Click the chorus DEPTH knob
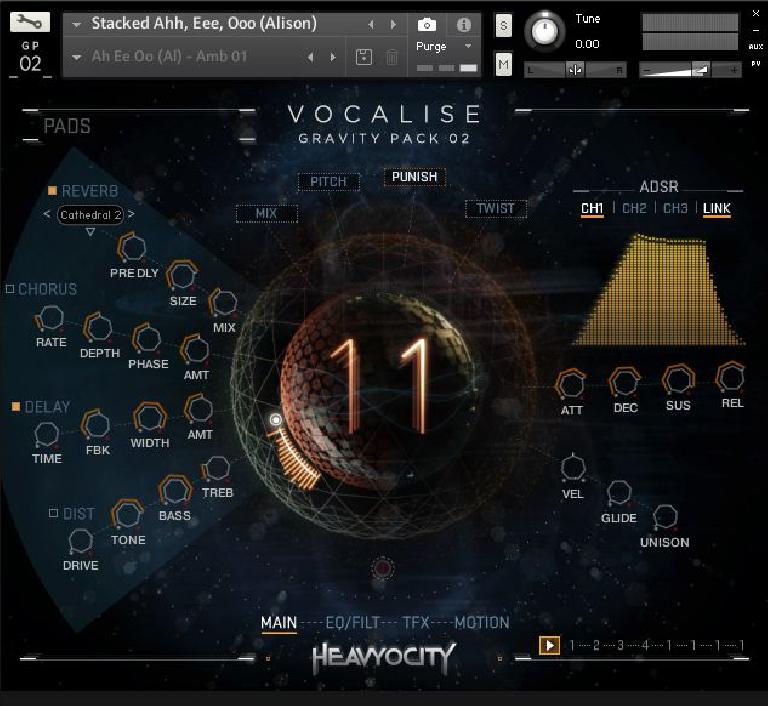The image size is (768, 706). (98, 328)
